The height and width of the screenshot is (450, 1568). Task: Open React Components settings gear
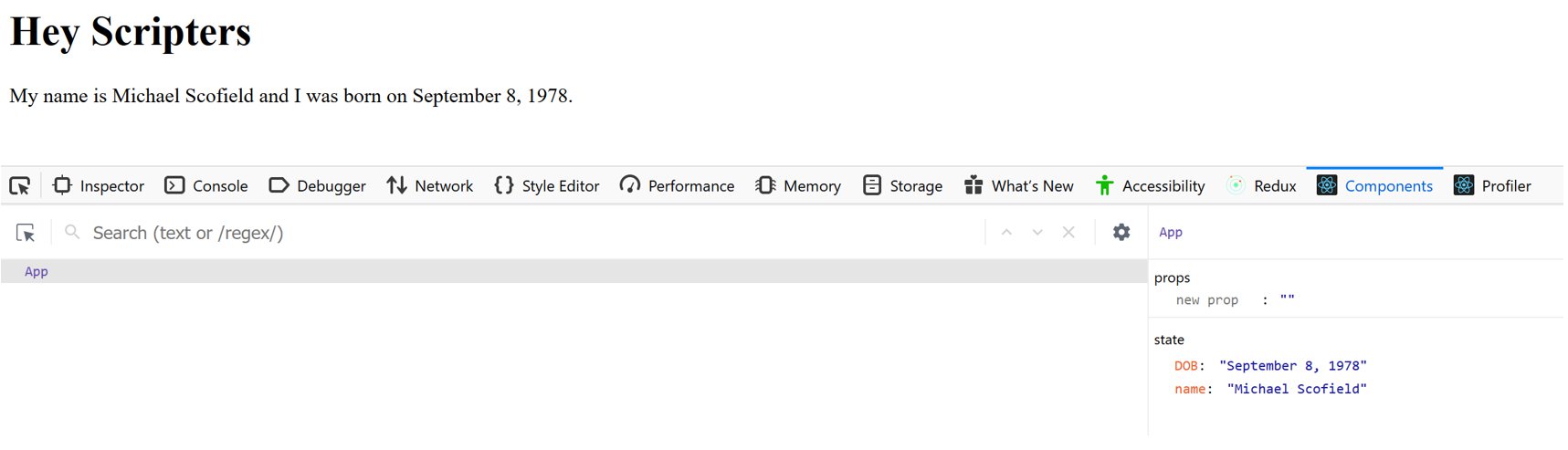point(1121,233)
